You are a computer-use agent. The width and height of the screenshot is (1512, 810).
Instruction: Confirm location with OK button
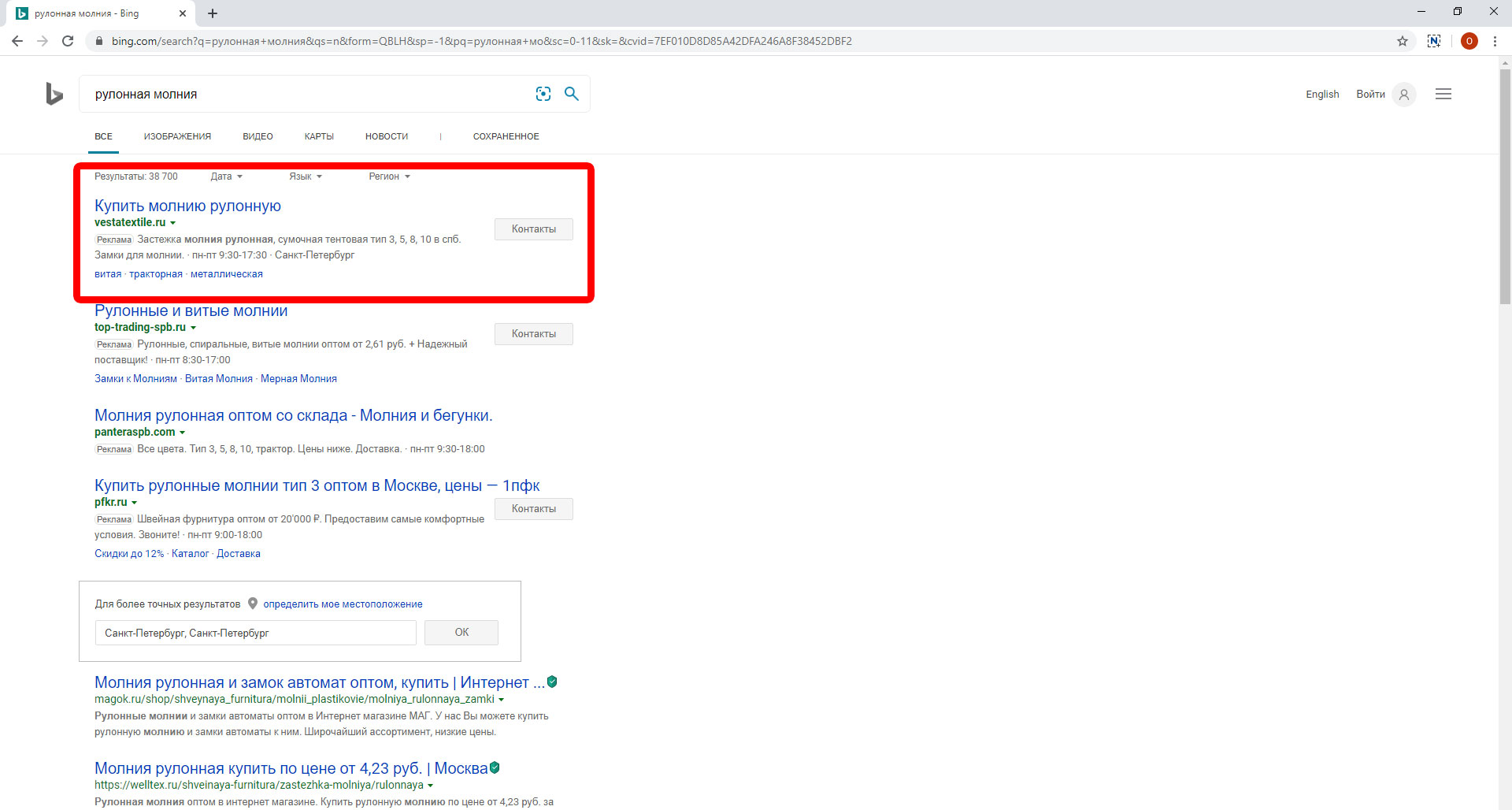point(461,633)
